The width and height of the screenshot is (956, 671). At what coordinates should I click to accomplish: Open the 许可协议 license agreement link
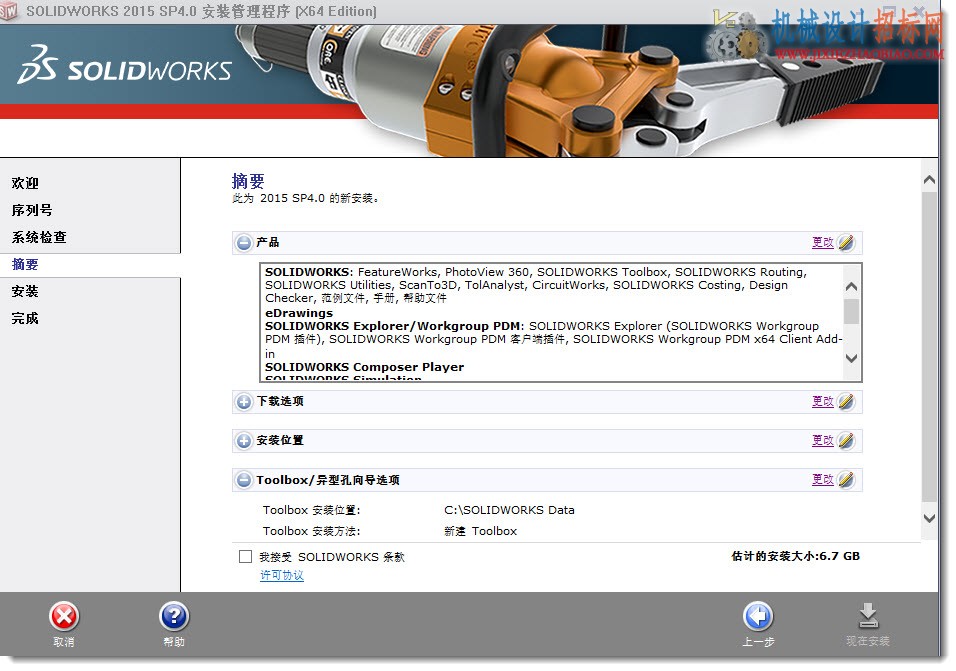[282, 575]
